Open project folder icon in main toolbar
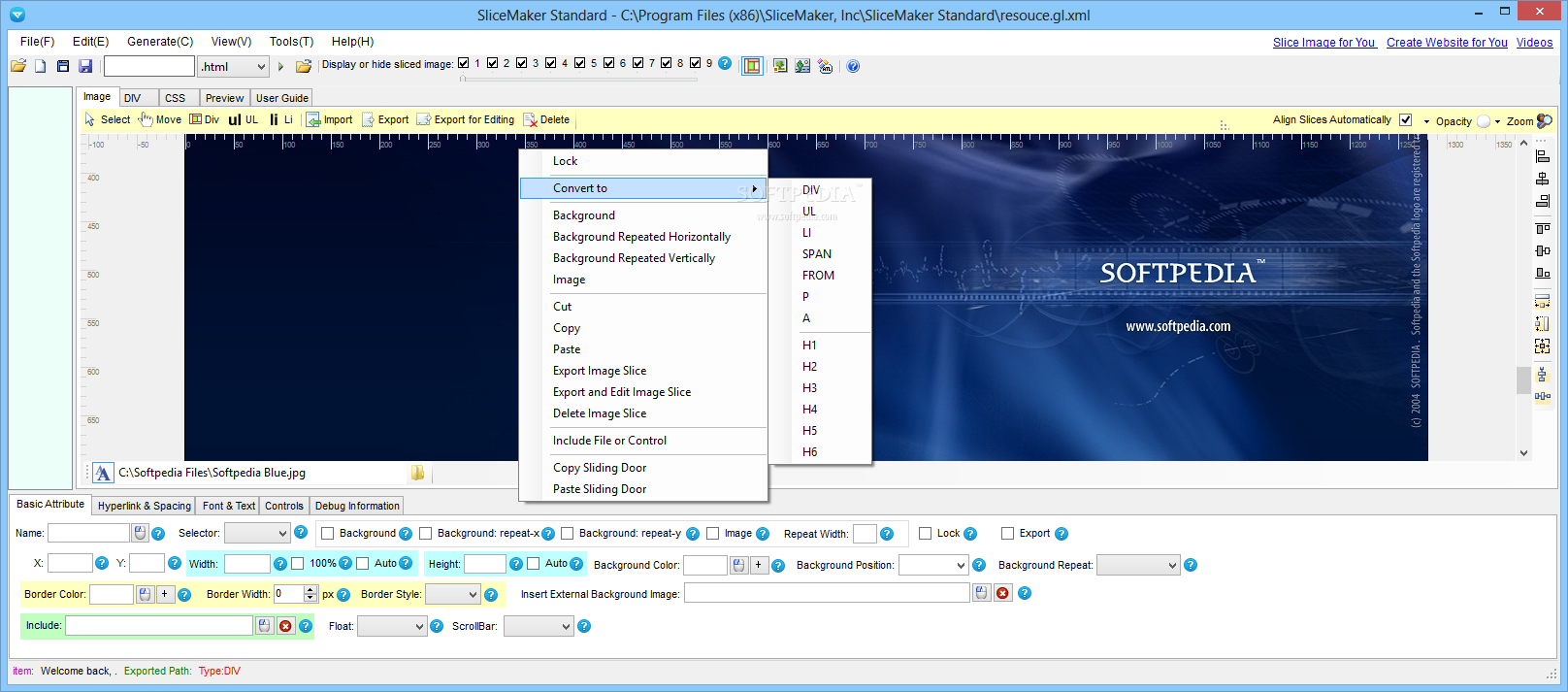The height and width of the screenshot is (692, 1568). pyautogui.click(x=18, y=66)
